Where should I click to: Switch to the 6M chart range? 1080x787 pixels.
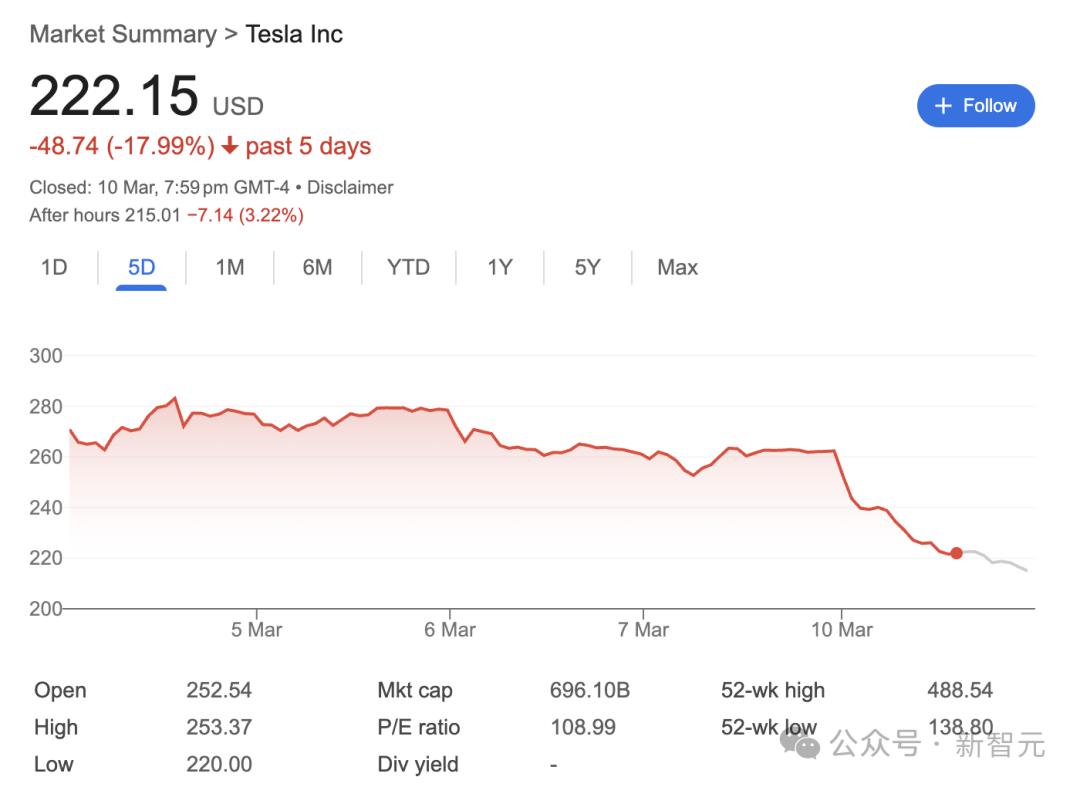click(x=317, y=267)
